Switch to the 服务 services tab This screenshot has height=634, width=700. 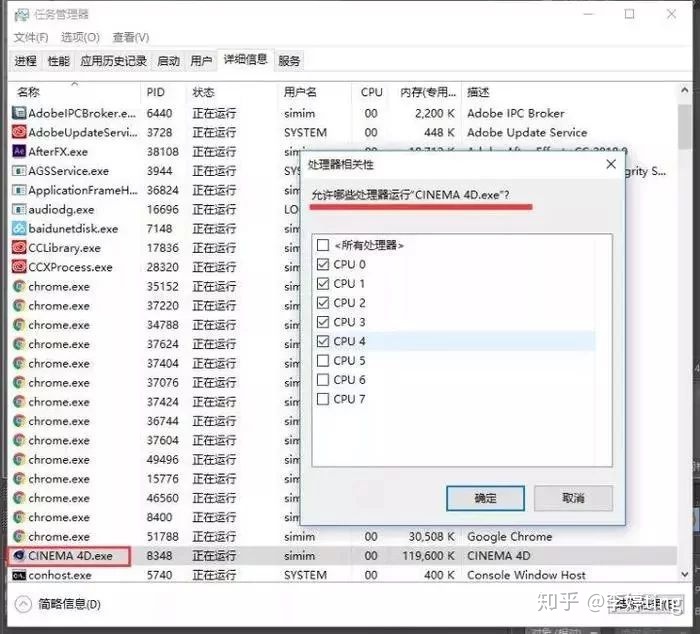[x=289, y=61]
